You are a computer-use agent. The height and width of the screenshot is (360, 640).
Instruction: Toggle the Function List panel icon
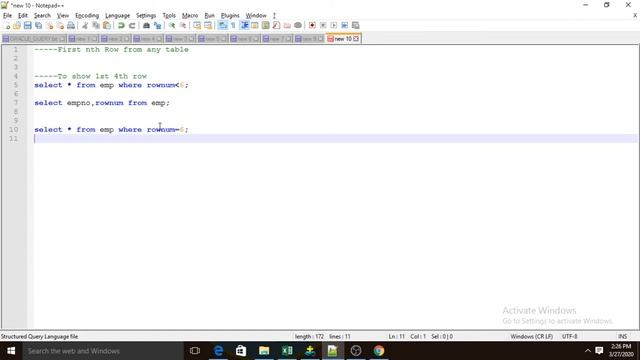coord(276,25)
